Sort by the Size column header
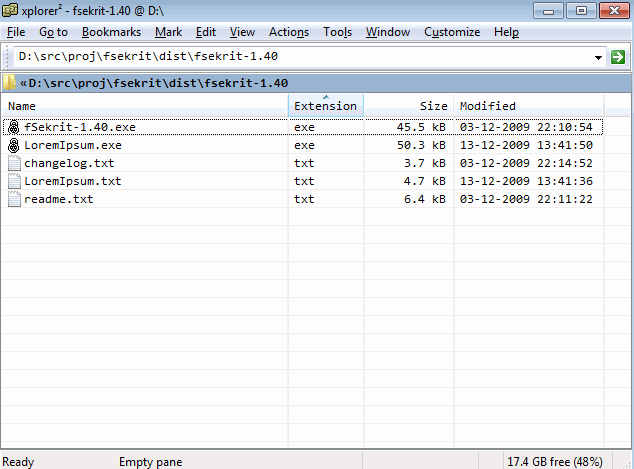This screenshot has height=469, width=634. point(409,106)
